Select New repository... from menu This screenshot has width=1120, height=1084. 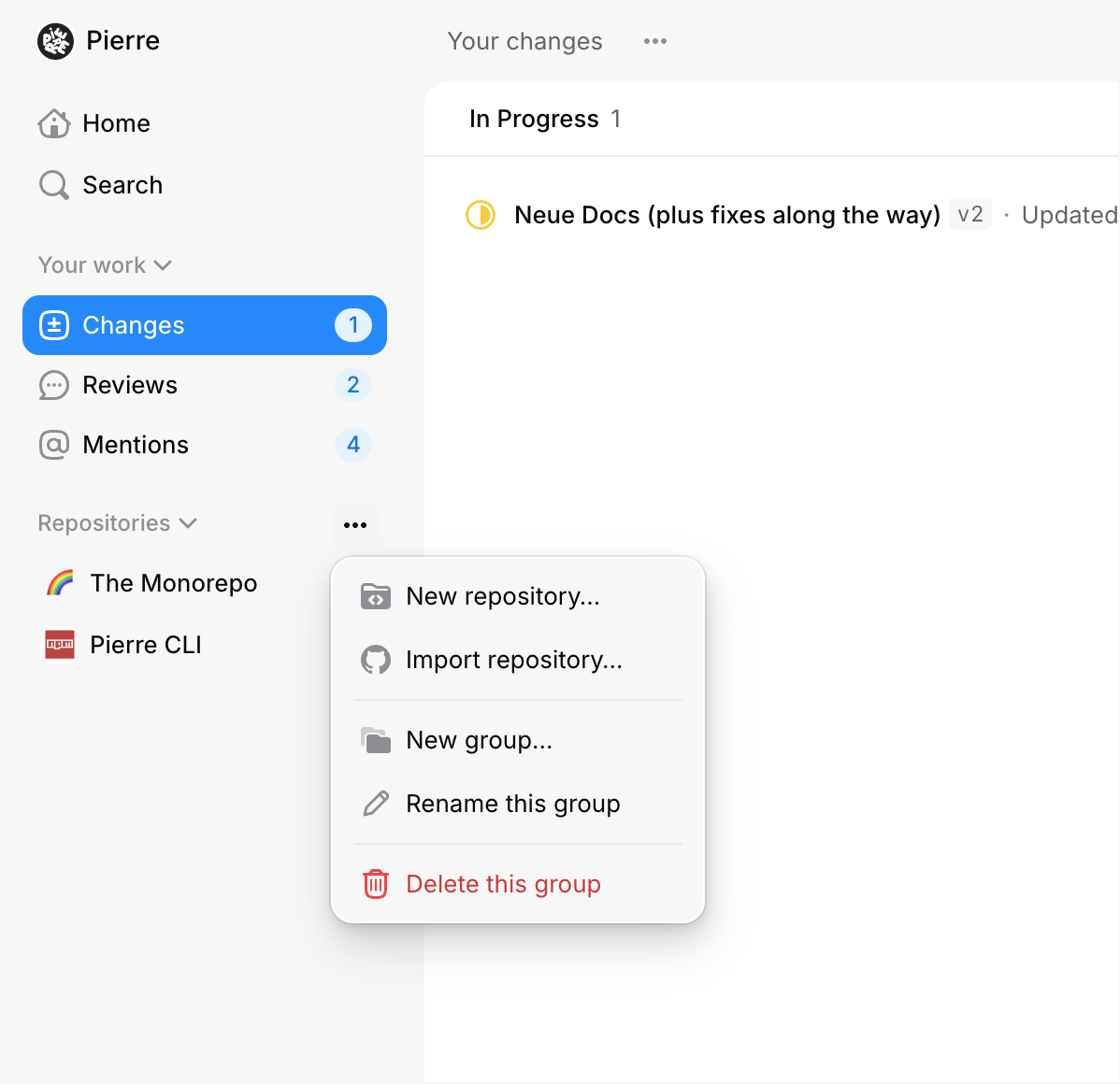click(x=503, y=596)
